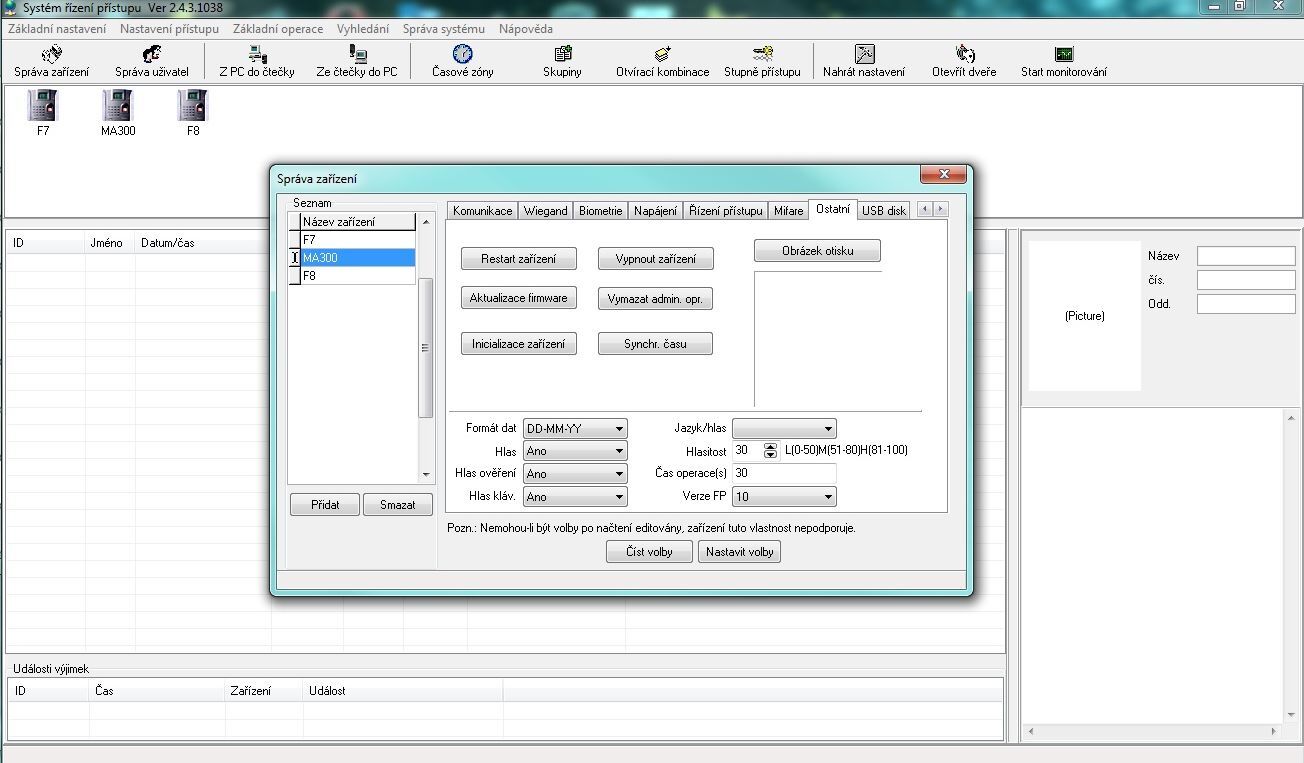Click Vypnout zařízení button

pyautogui.click(x=656, y=259)
